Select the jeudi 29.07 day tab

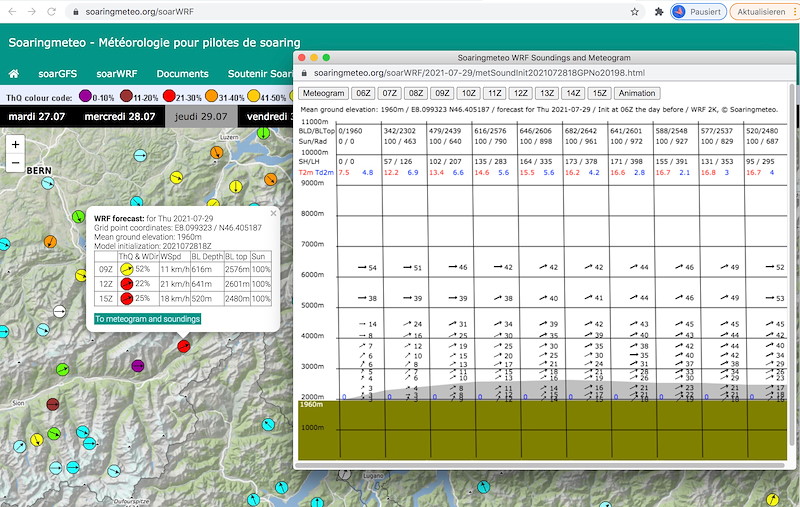point(201,116)
